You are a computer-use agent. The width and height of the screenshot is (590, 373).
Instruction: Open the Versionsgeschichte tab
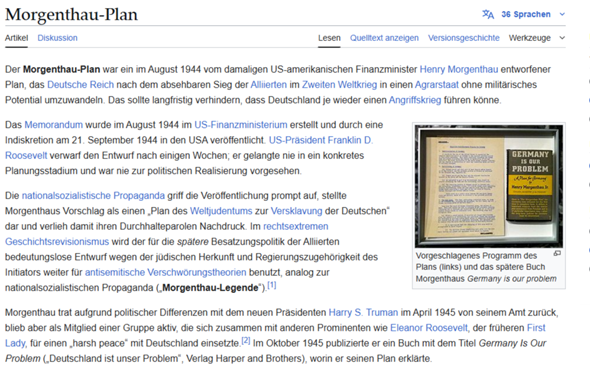pyautogui.click(x=464, y=38)
